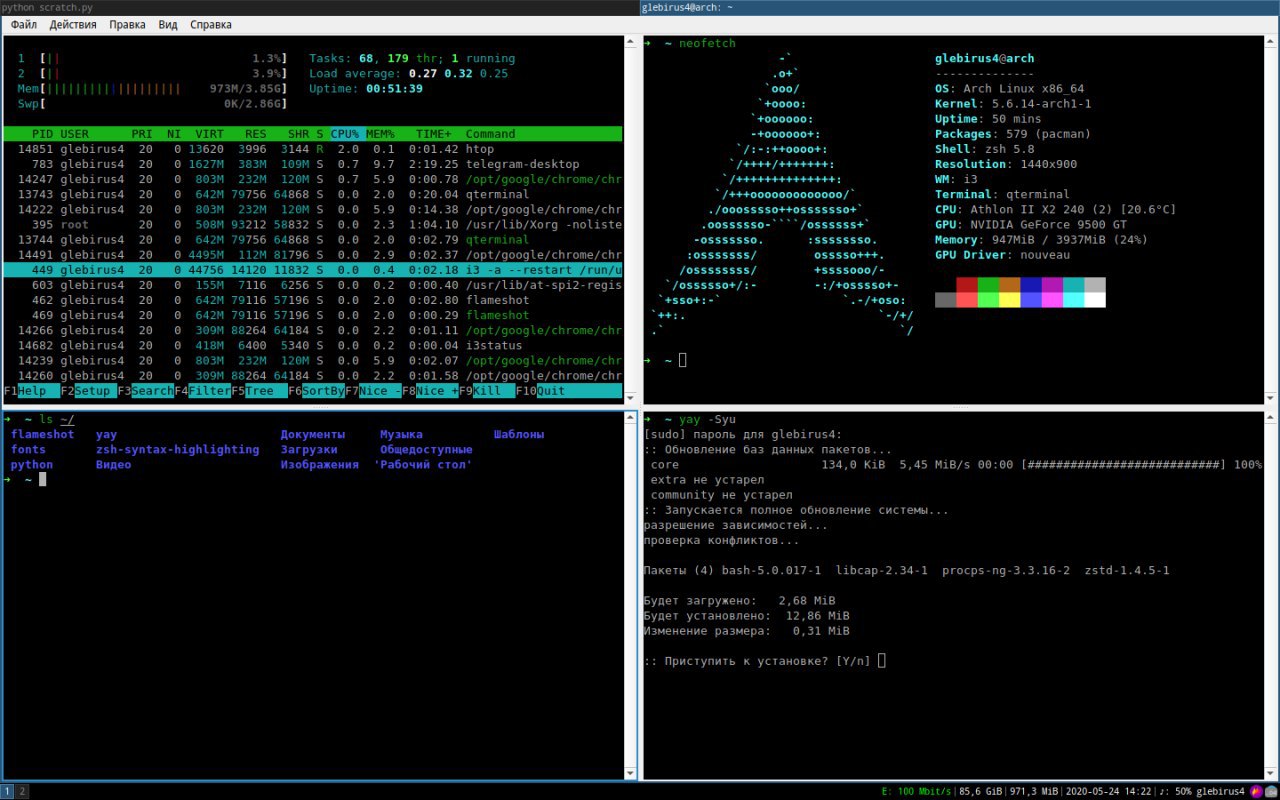Image resolution: width=1280 pixels, height=800 pixels.
Task: Select the htop process row PID 14851
Action: click(x=313, y=149)
